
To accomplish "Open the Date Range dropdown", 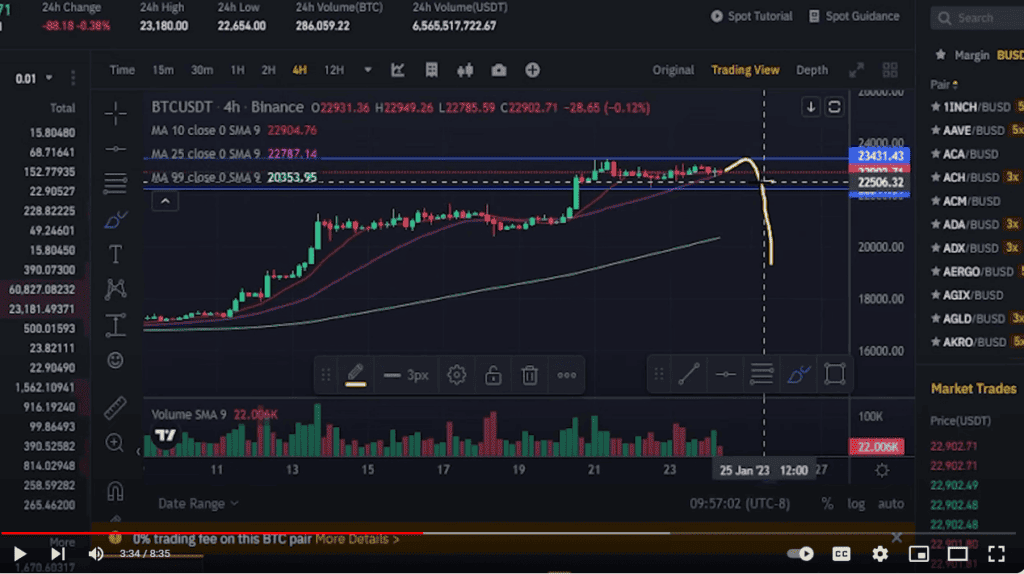I will (198, 503).
